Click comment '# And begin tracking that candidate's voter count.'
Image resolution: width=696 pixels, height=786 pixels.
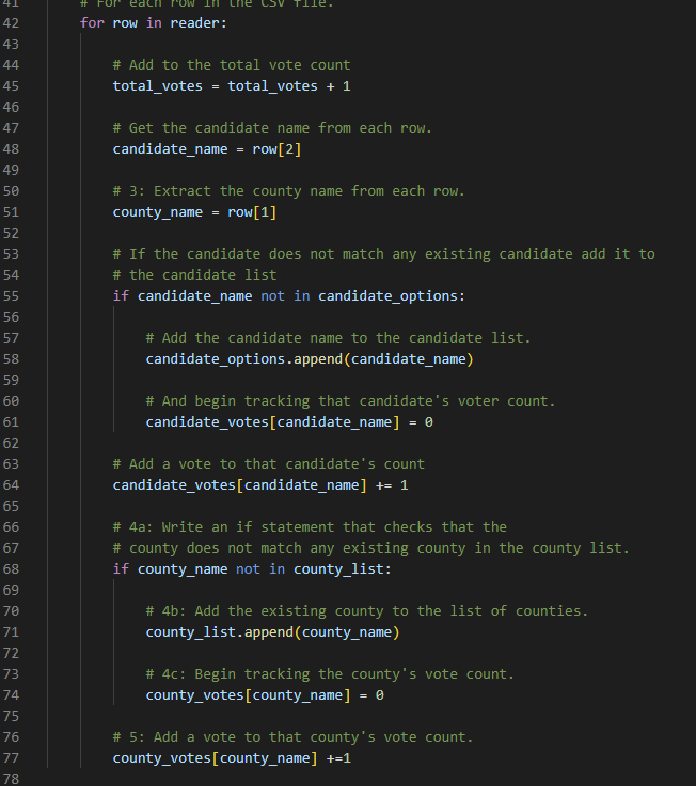click(351, 402)
